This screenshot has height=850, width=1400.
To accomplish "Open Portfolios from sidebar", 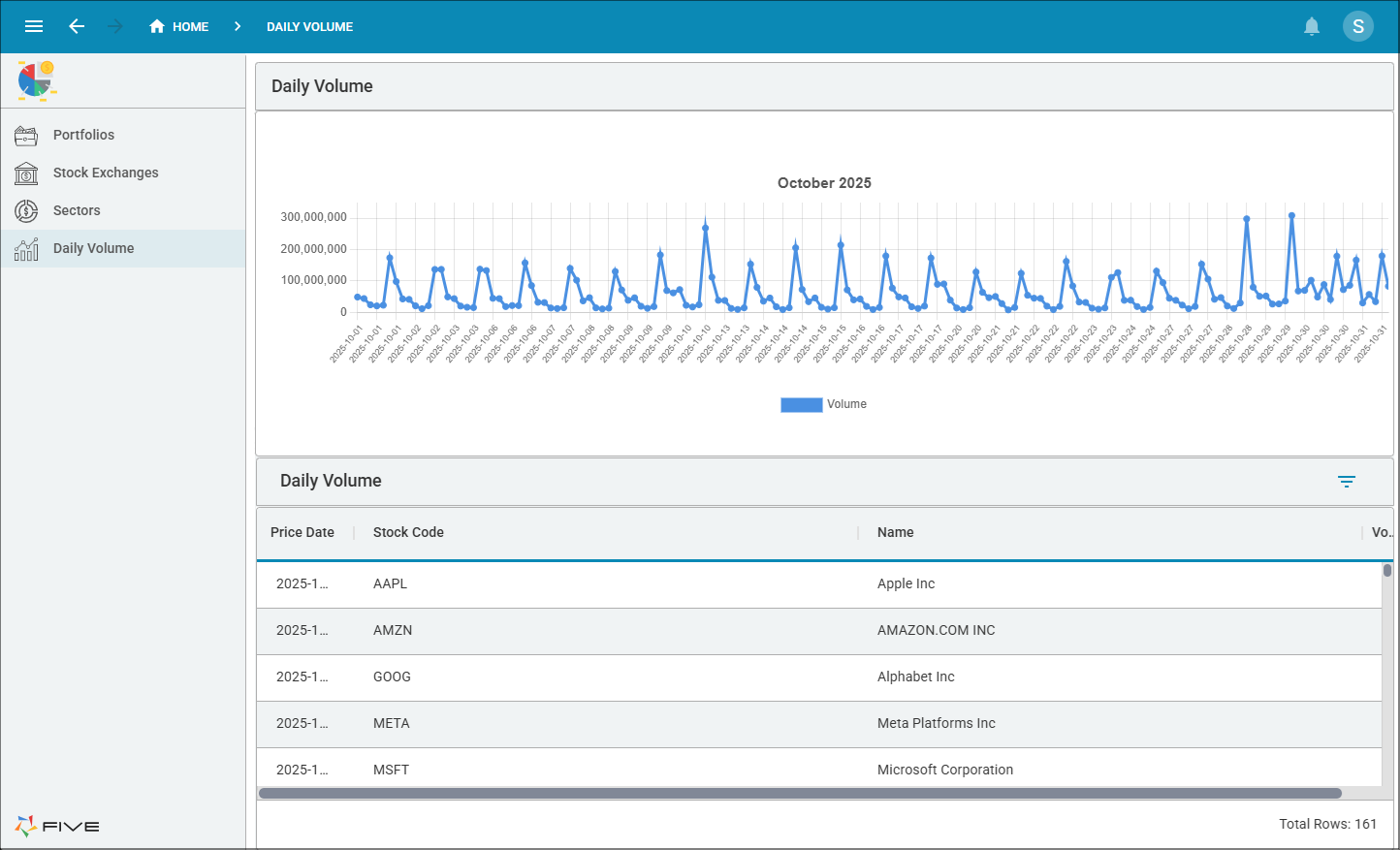I will pos(122,135).
